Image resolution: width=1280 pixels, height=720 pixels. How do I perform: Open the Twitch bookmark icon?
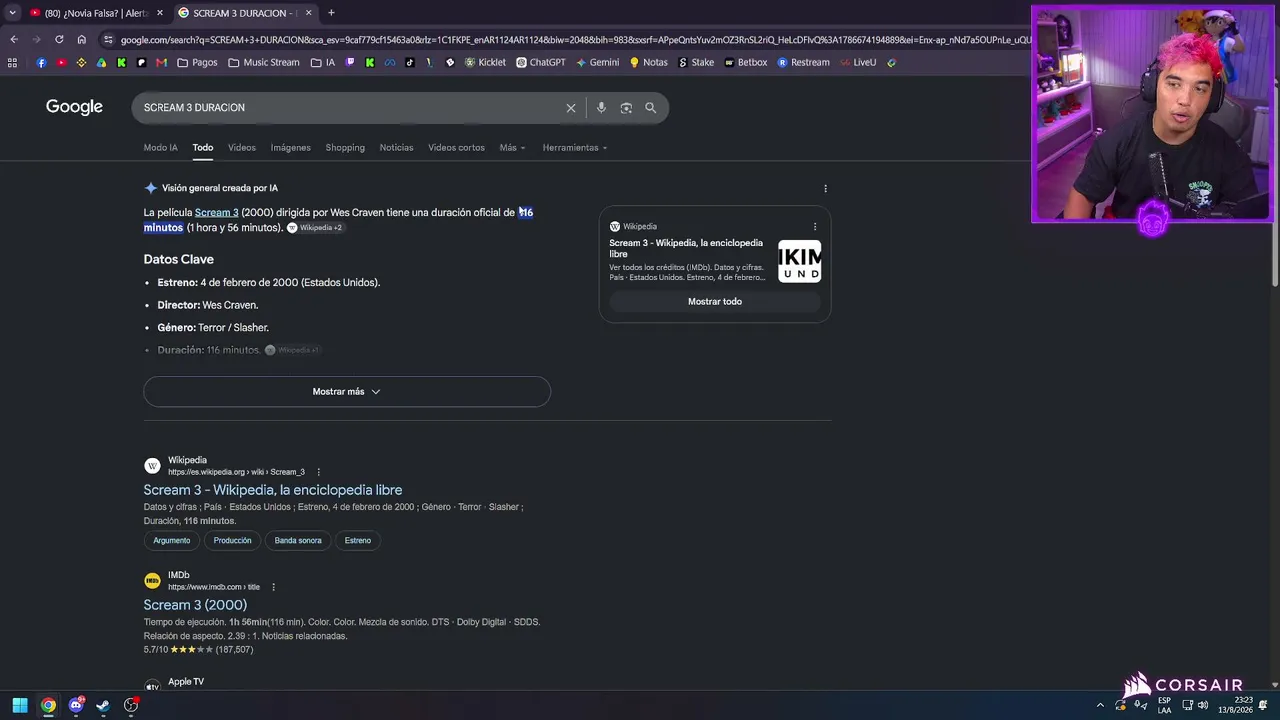(350, 62)
